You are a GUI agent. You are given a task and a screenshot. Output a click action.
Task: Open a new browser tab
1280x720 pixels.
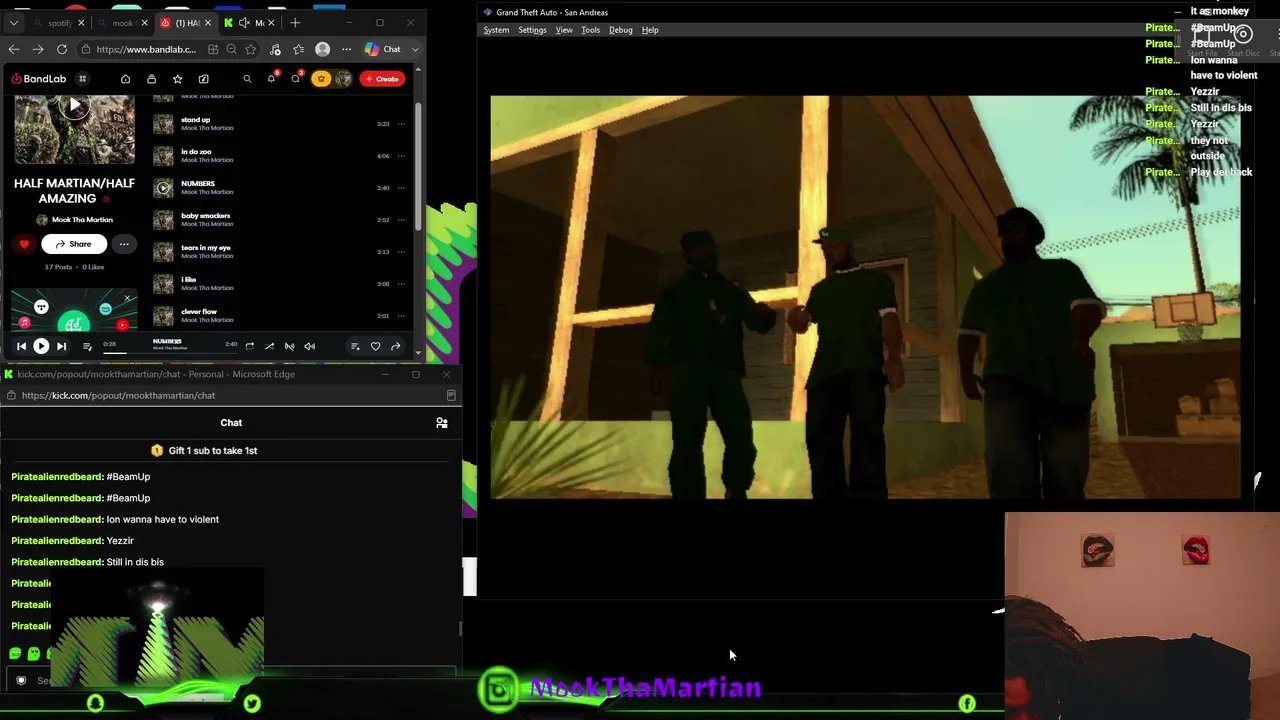pyautogui.click(x=295, y=23)
